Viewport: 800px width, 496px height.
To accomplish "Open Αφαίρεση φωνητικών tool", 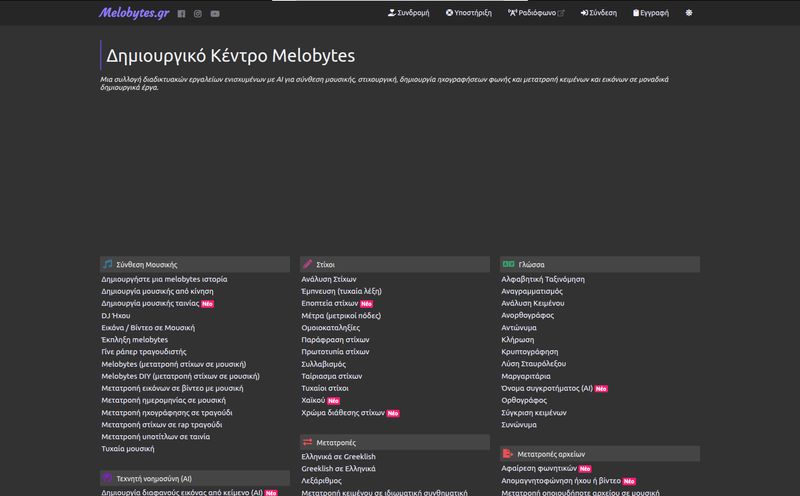I will (x=539, y=468).
